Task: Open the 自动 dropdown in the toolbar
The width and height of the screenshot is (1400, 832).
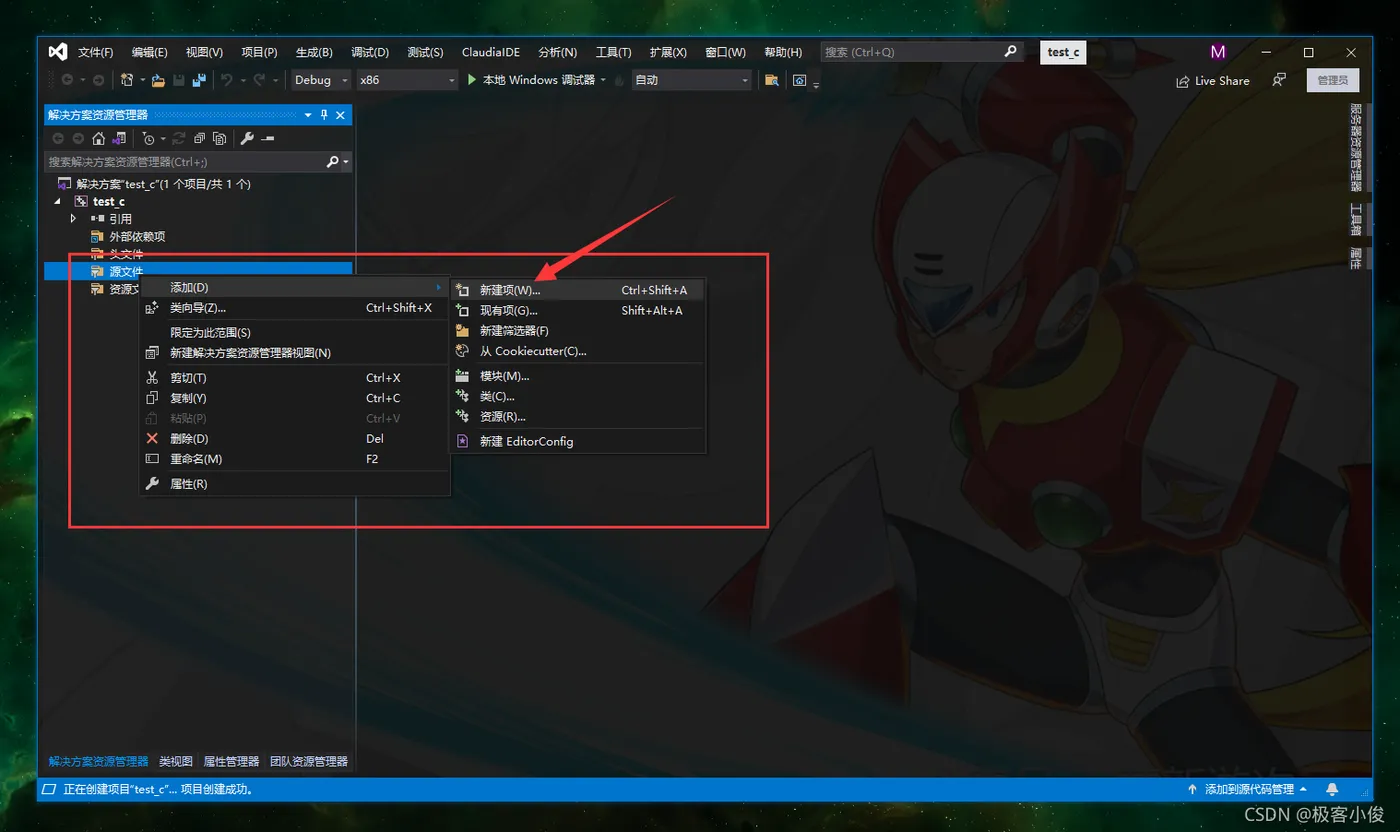Action: coord(692,80)
